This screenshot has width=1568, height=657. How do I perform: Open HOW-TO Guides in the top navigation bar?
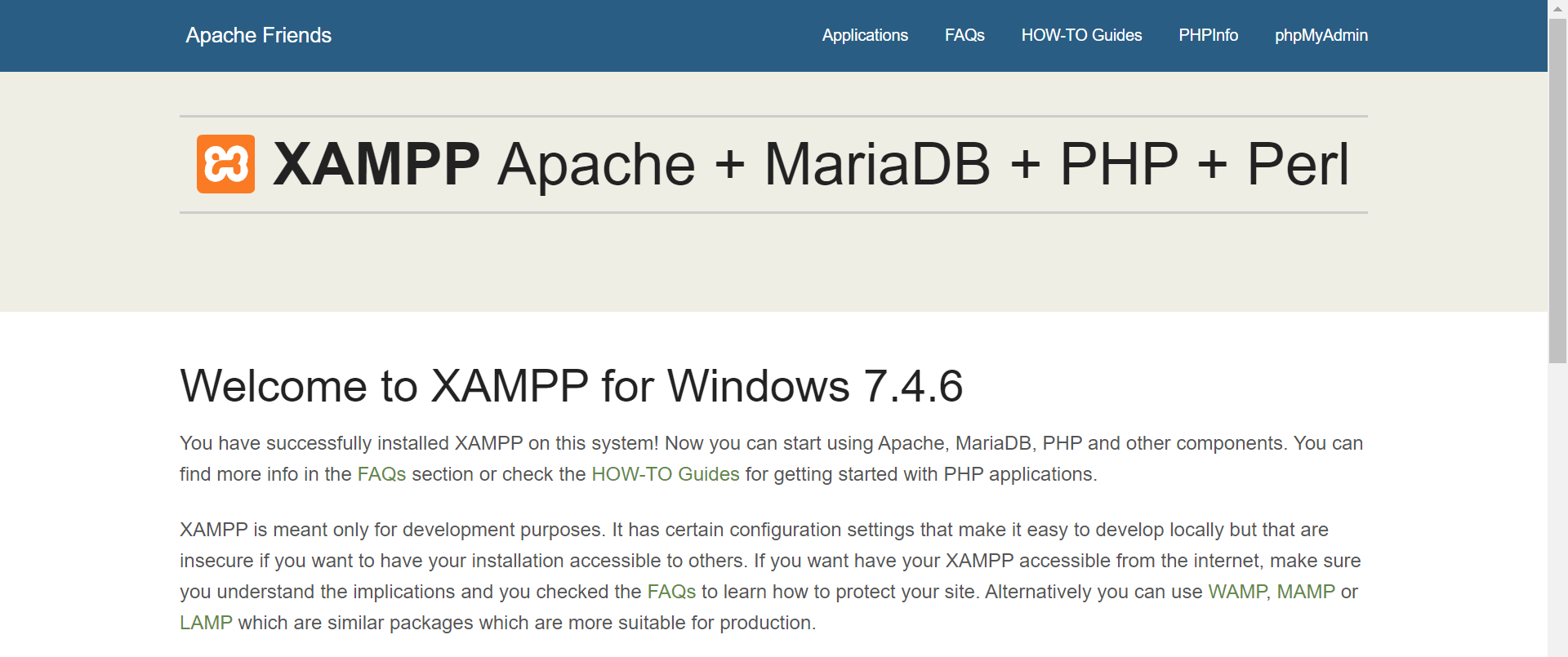(1081, 35)
